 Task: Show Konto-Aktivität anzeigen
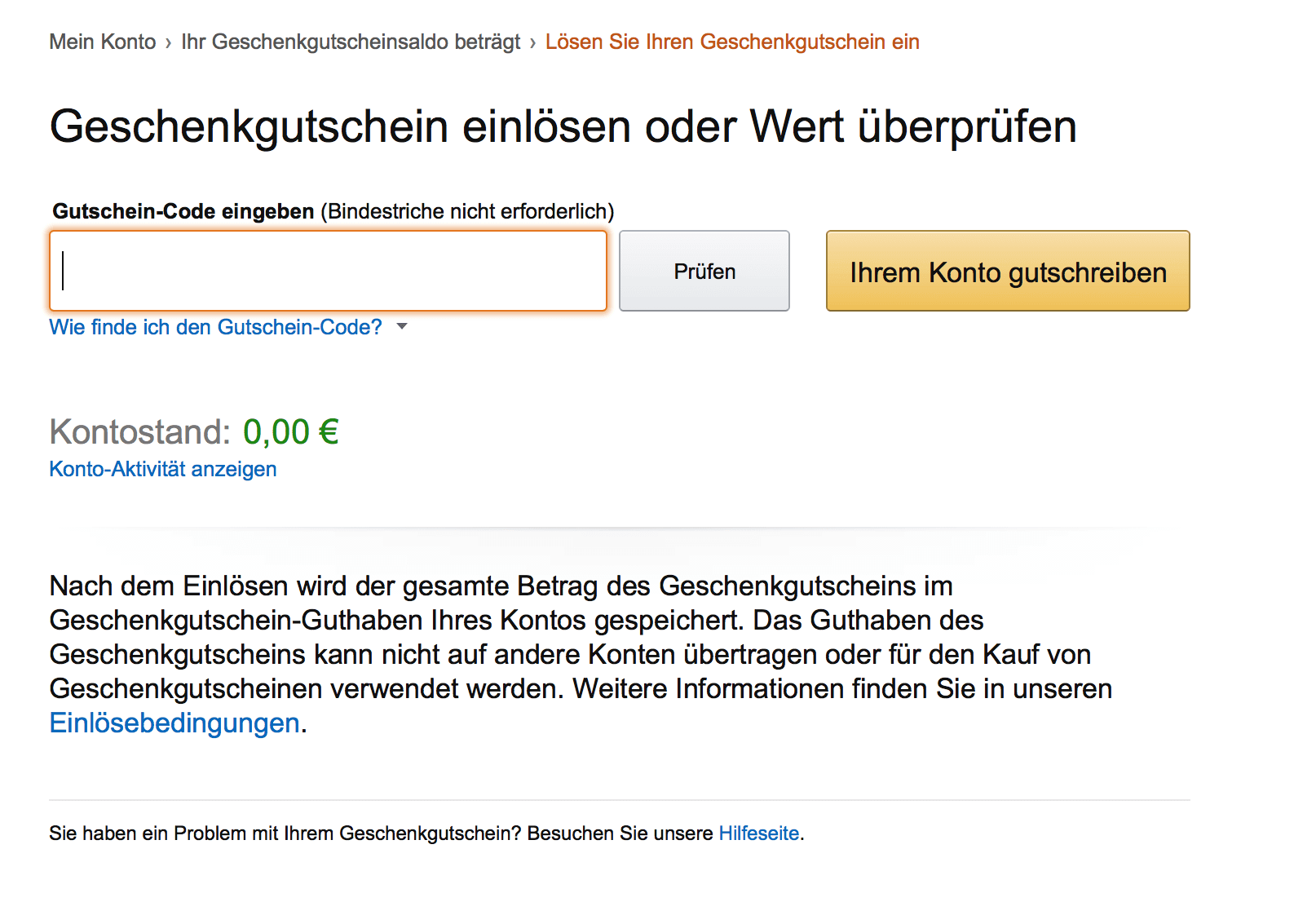[x=163, y=469]
